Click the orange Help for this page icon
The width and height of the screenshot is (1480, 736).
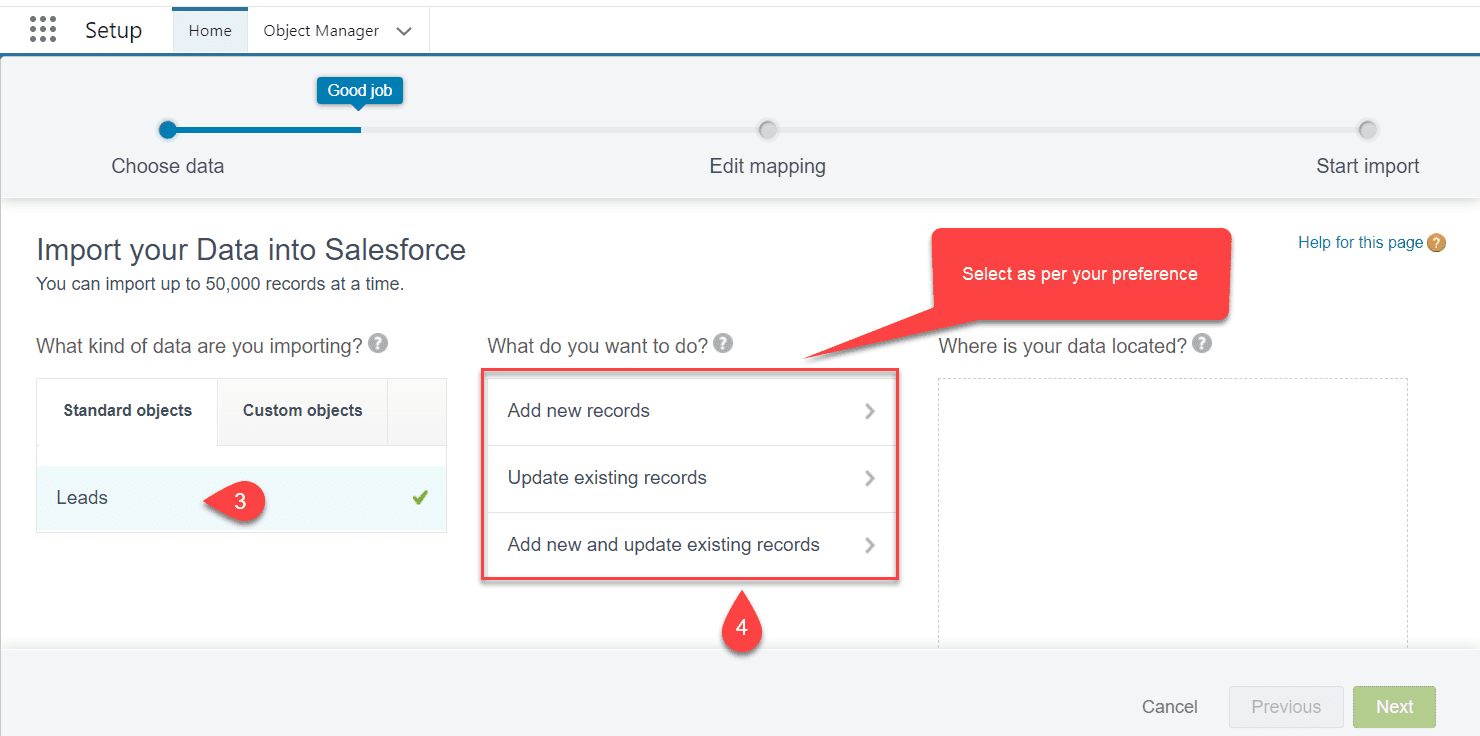point(1437,242)
